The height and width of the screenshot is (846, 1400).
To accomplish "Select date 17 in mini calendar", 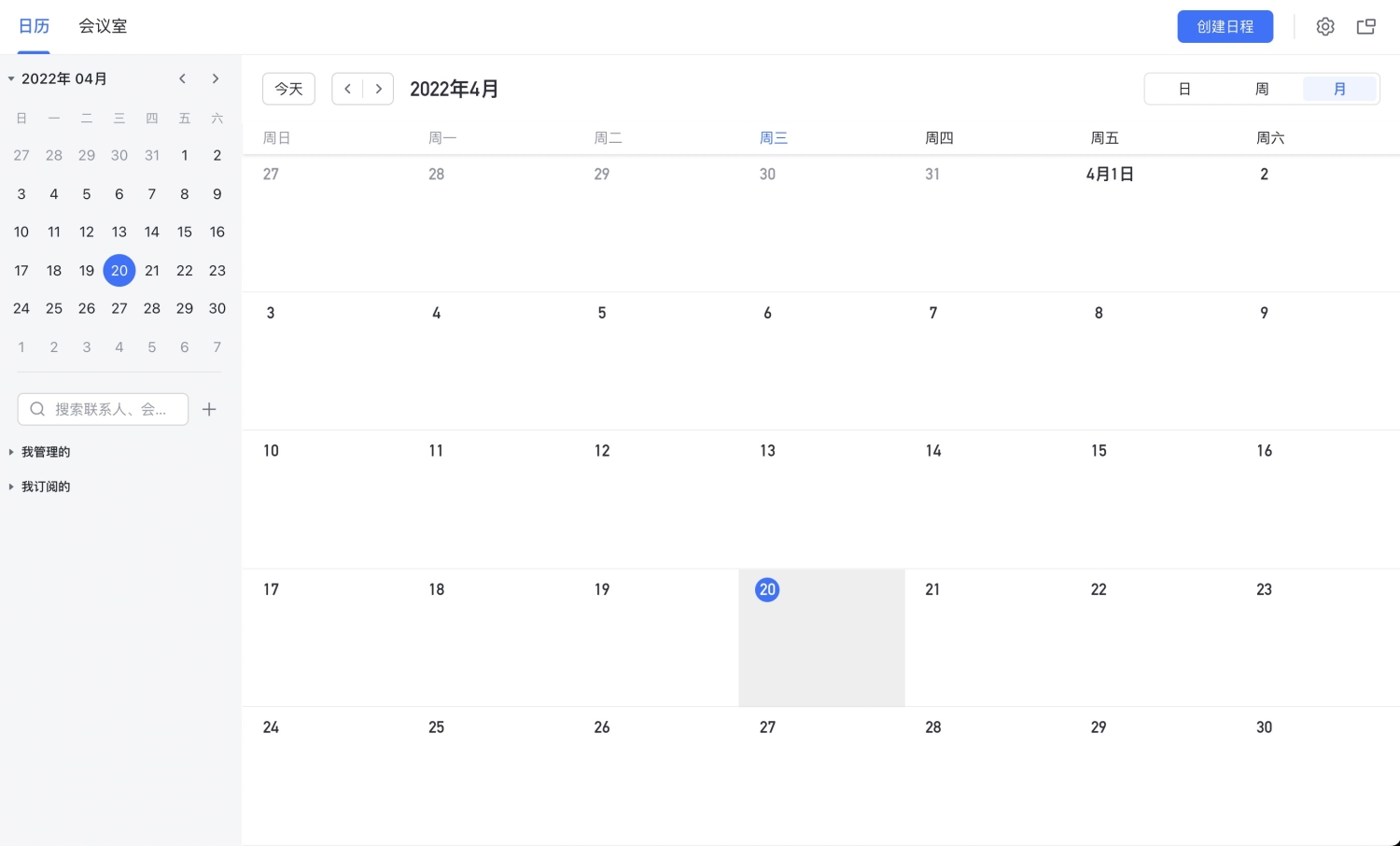I will (21, 271).
